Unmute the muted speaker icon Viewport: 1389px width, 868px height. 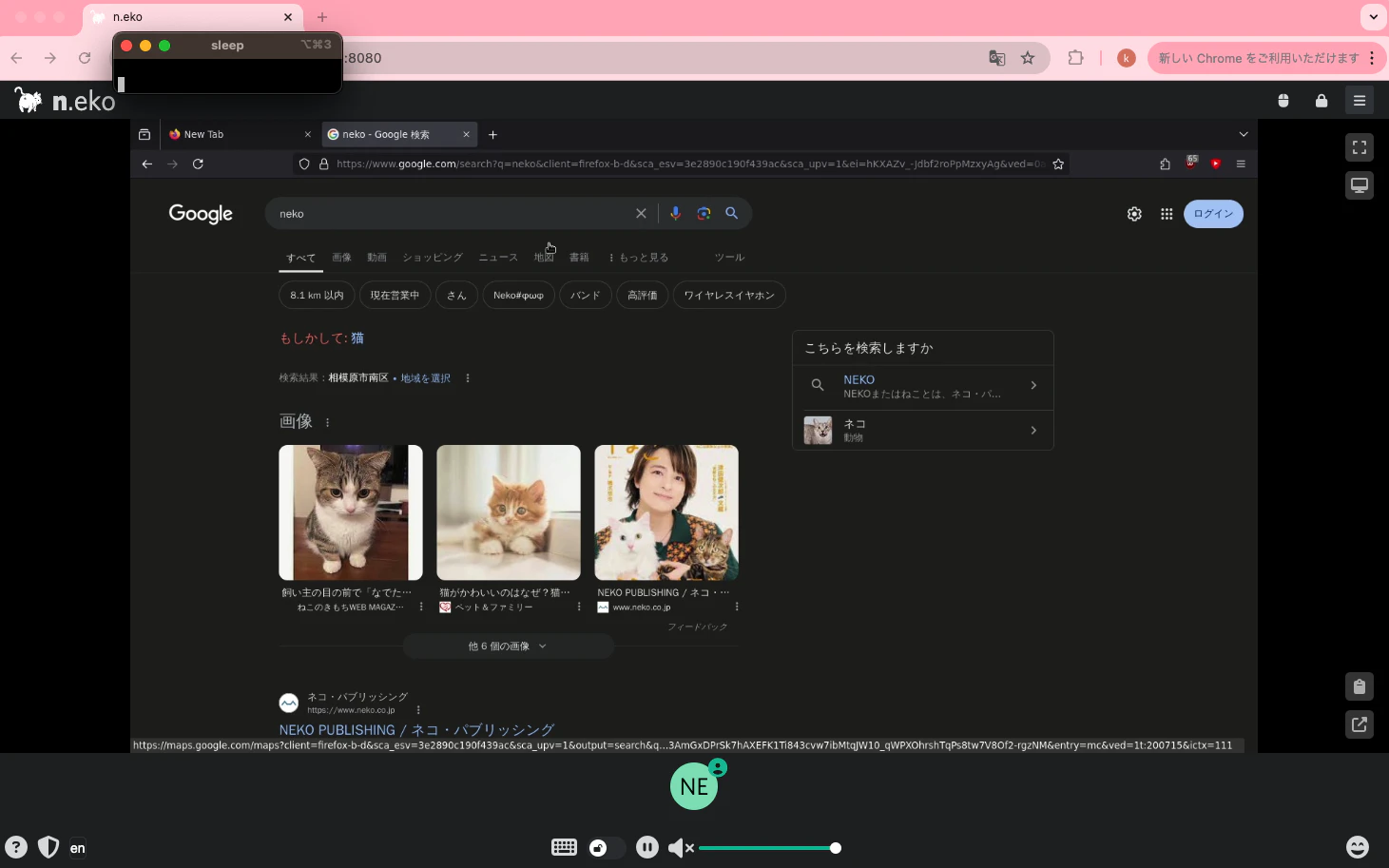click(681, 847)
